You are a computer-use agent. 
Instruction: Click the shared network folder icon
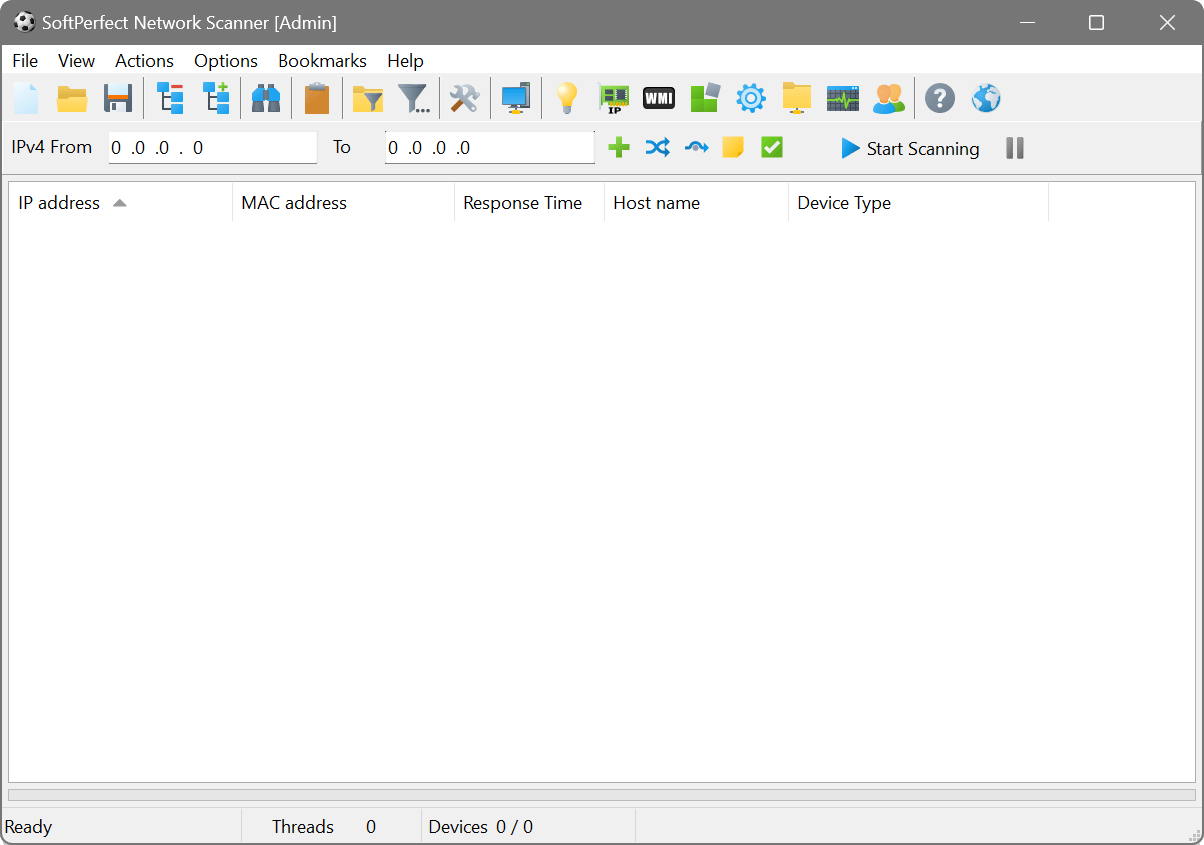pos(797,98)
